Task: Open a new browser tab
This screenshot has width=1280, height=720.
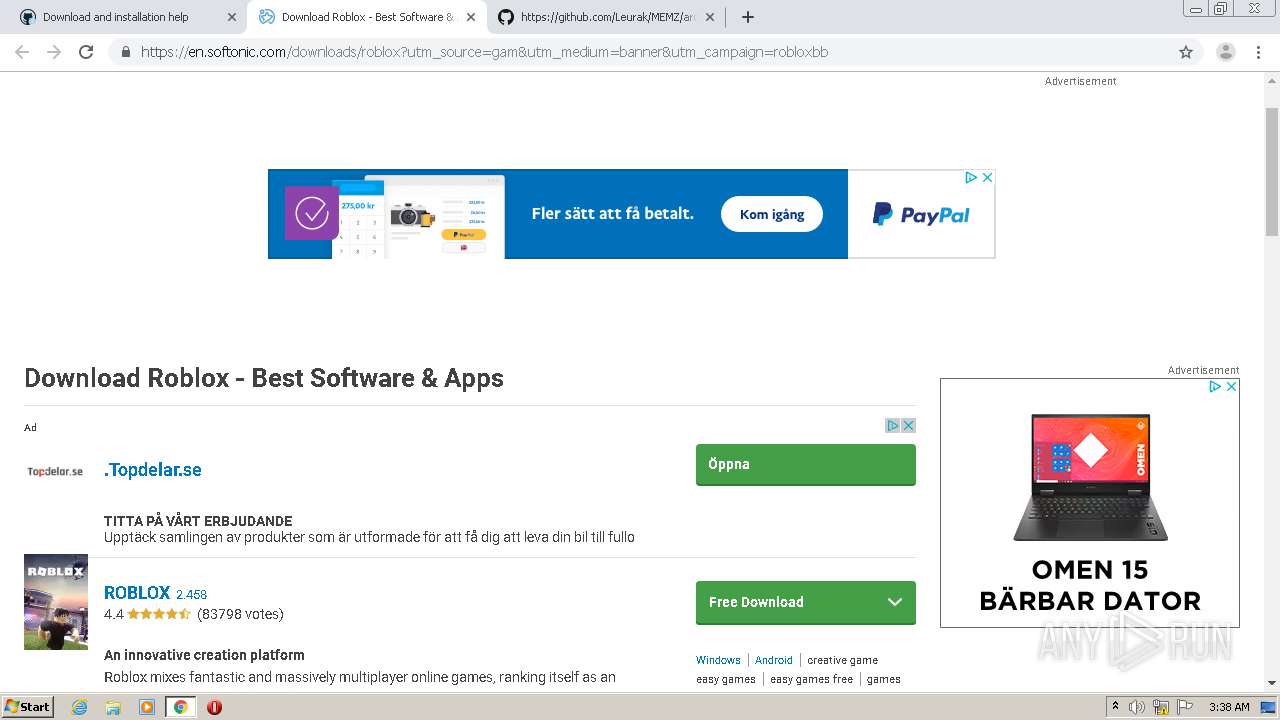Action: (x=748, y=17)
